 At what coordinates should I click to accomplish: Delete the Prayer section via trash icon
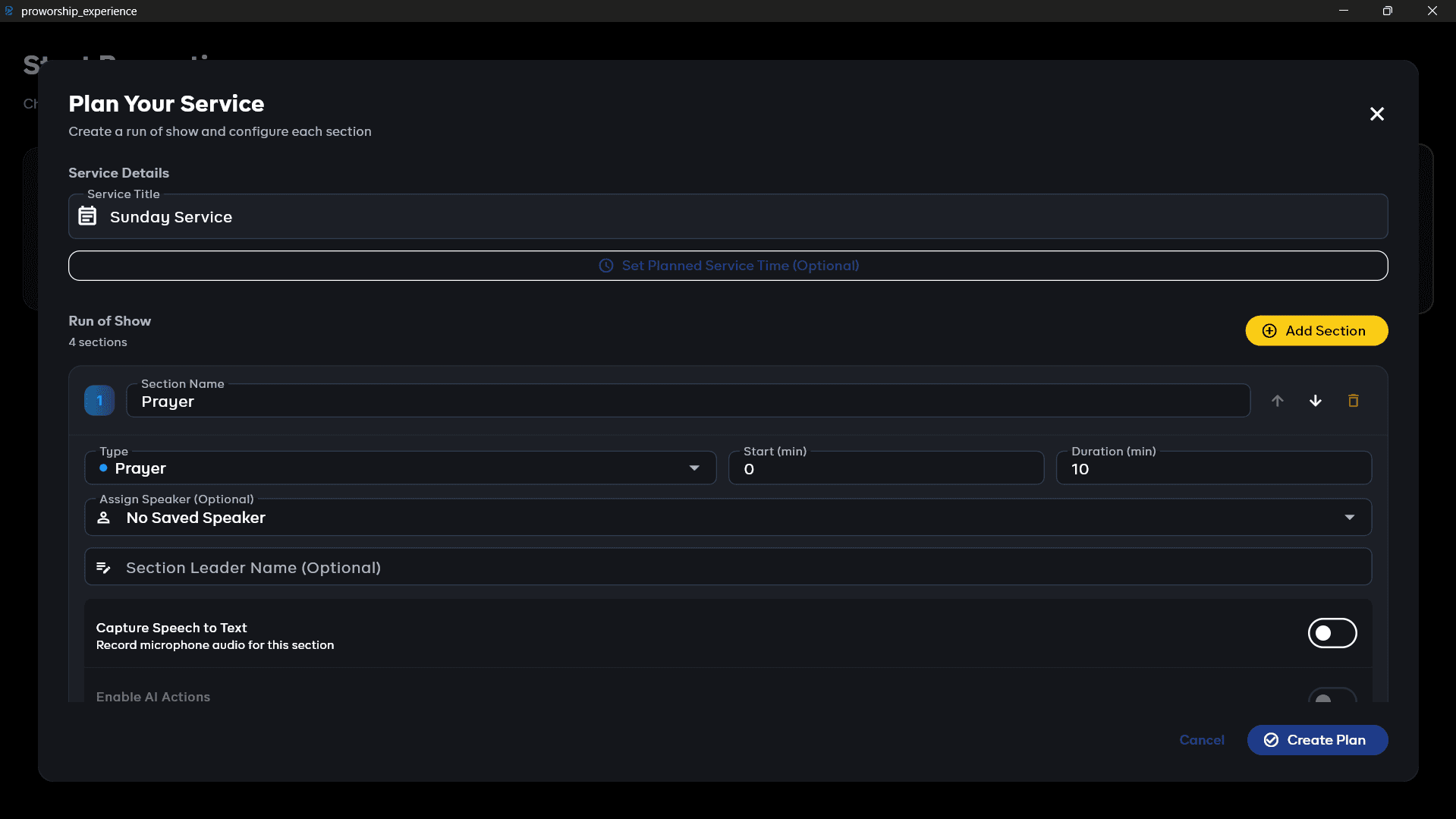(1353, 401)
